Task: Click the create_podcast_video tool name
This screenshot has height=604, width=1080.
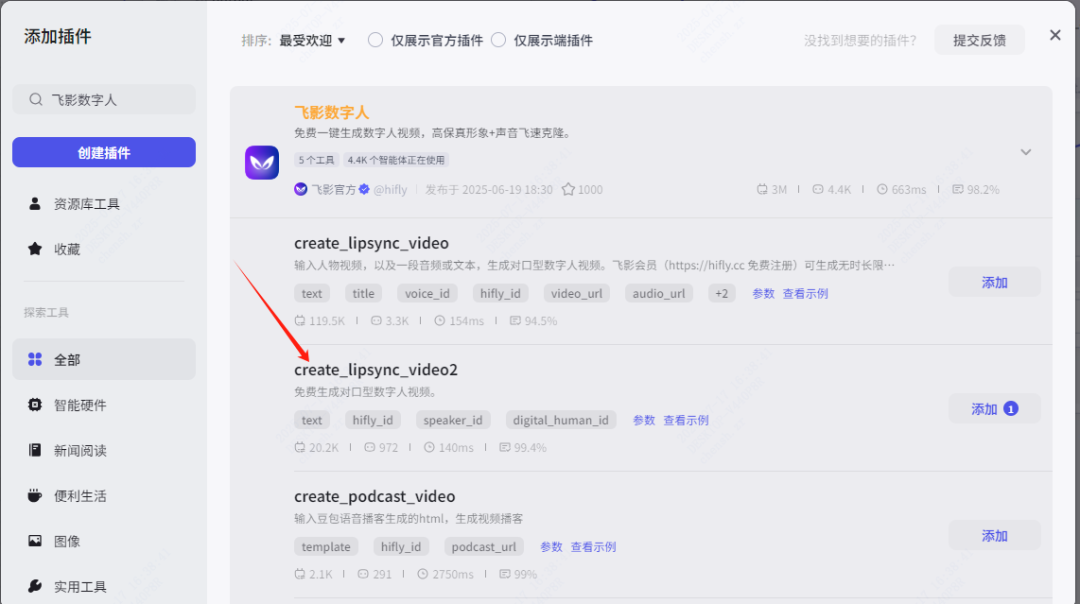Action: 375,497
